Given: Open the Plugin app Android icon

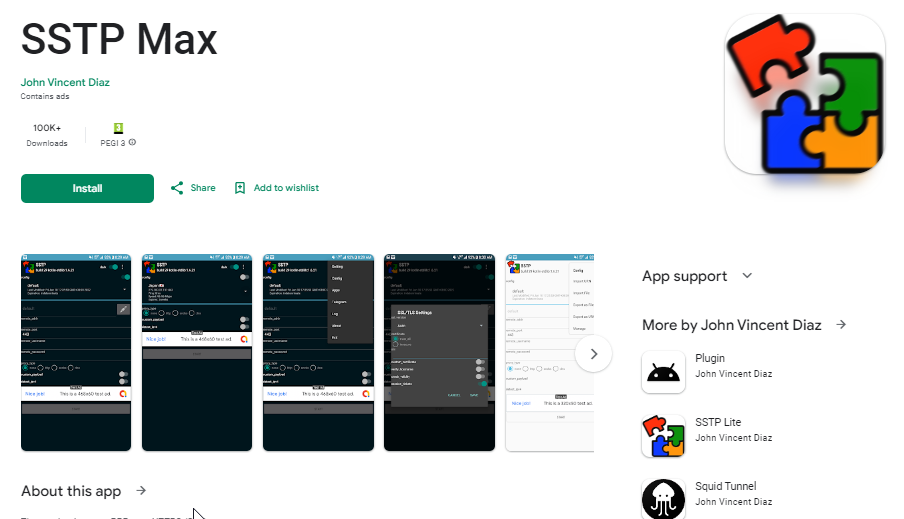Looking at the screenshot, I should 663,372.
